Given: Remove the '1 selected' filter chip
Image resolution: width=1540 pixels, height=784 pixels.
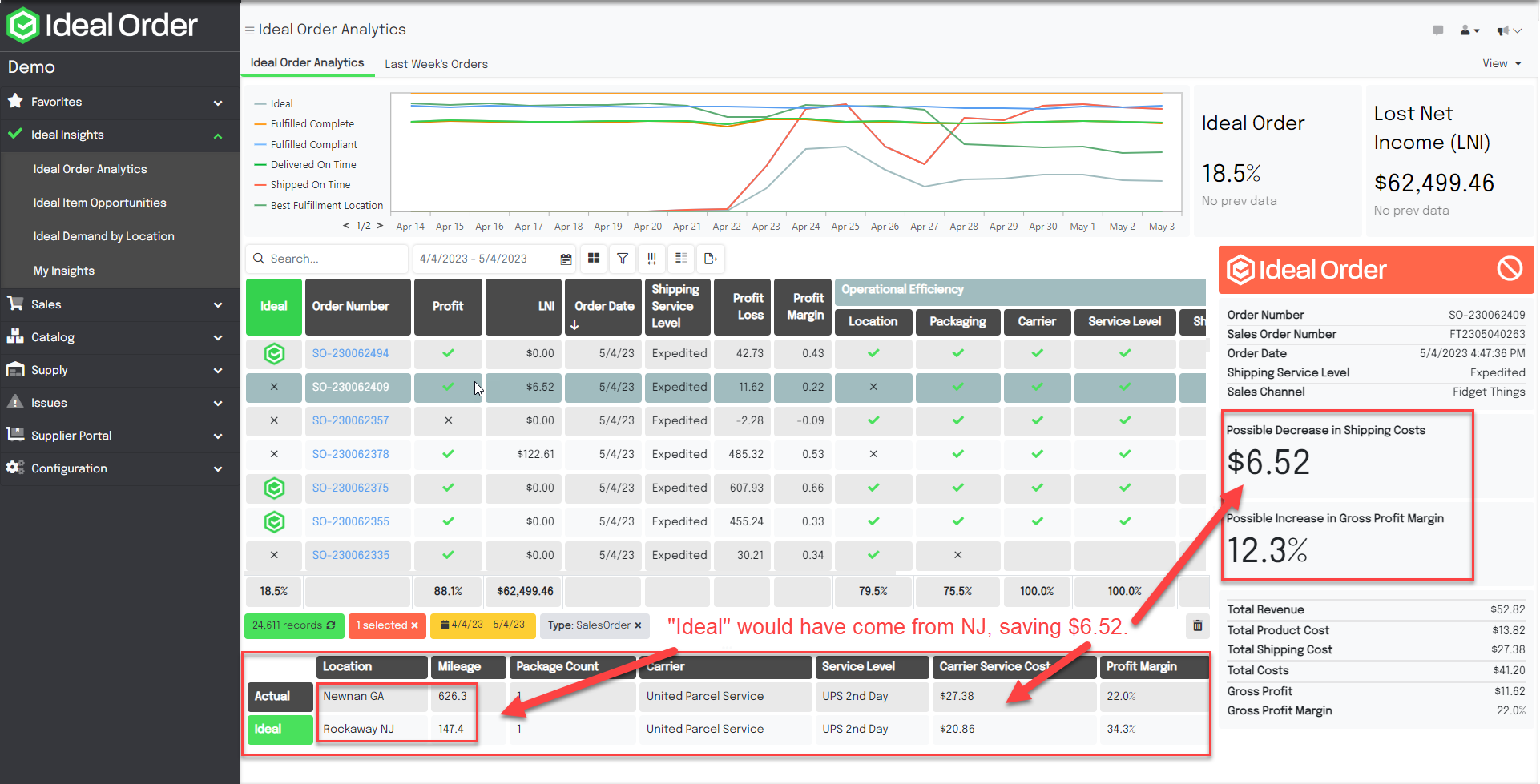Looking at the screenshot, I should (x=414, y=625).
